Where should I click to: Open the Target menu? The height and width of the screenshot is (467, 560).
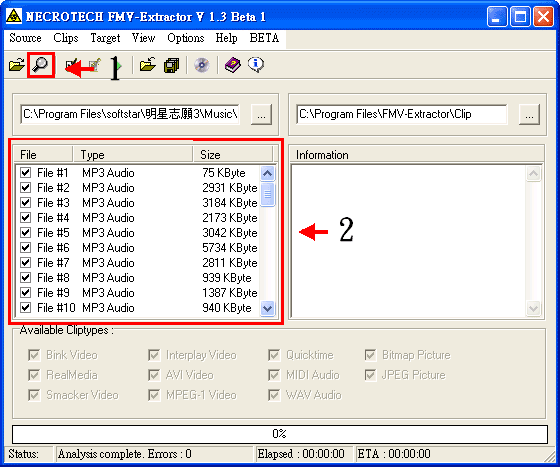105,38
